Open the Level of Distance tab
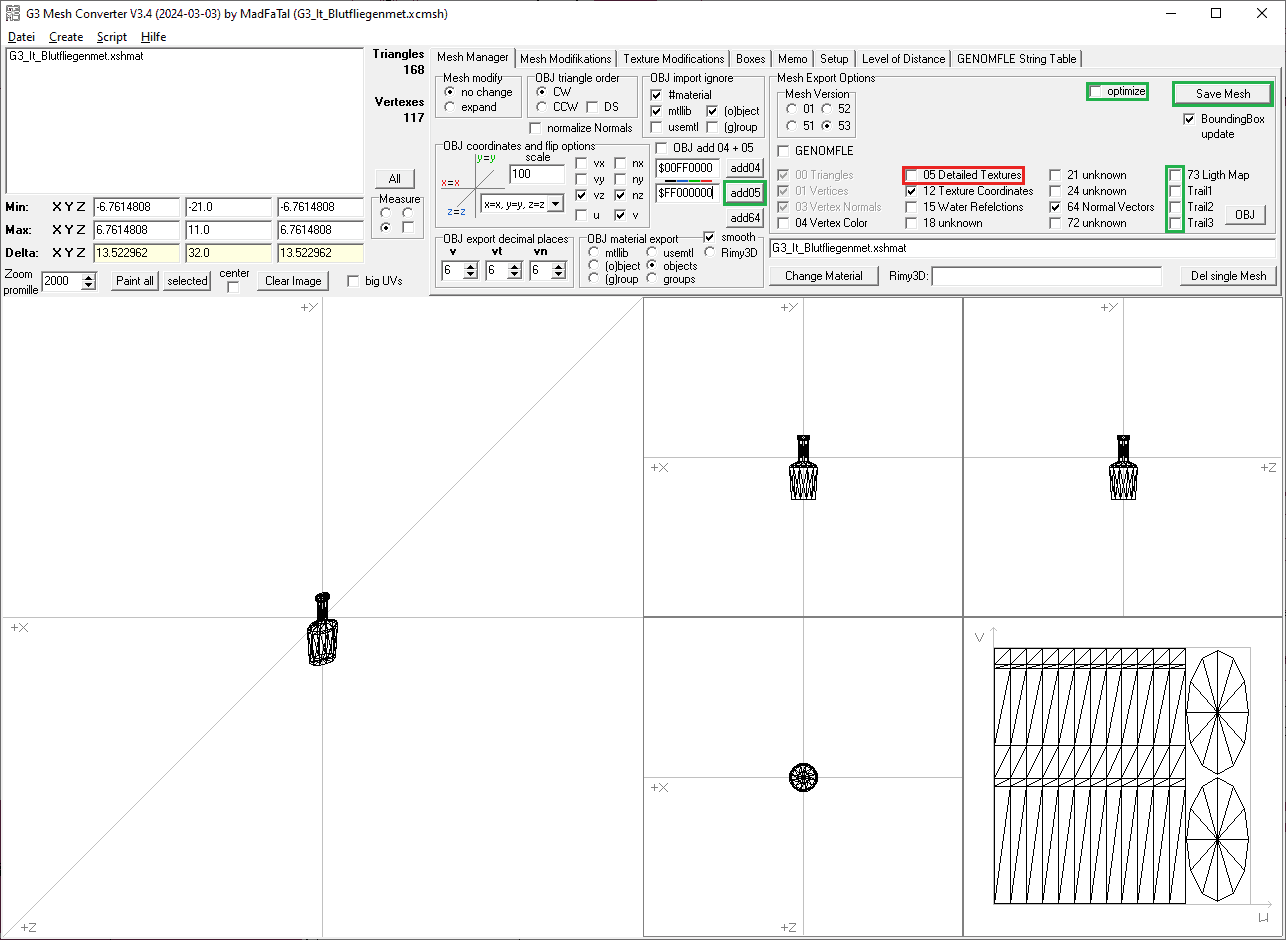 [902, 59]
